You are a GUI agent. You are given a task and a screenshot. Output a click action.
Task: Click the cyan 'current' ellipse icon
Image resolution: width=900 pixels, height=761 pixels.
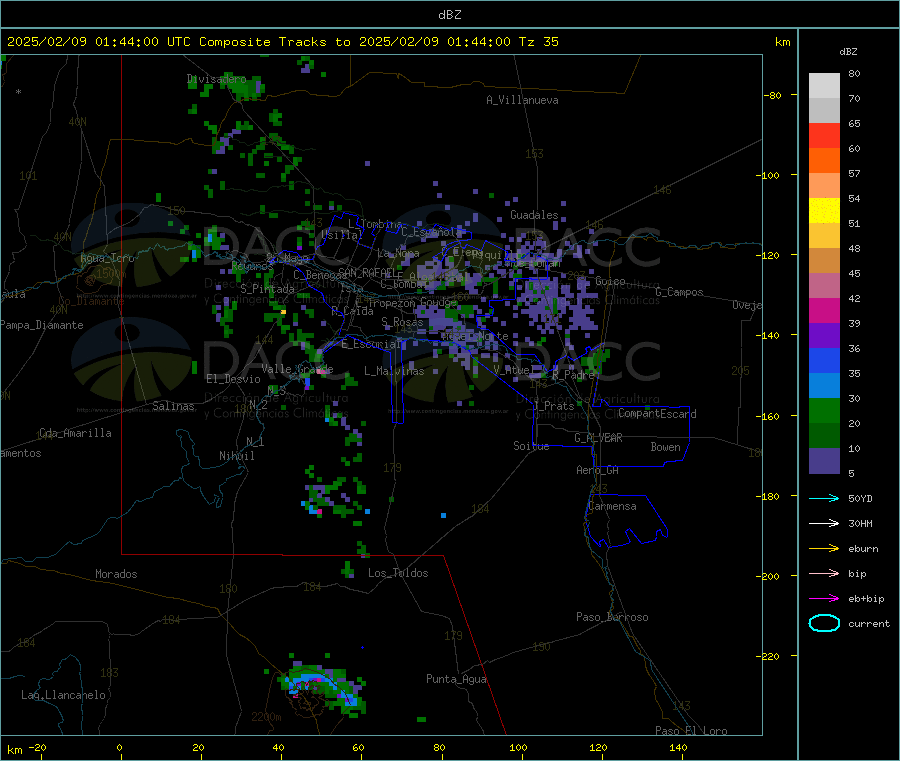[x=824, y=623]
